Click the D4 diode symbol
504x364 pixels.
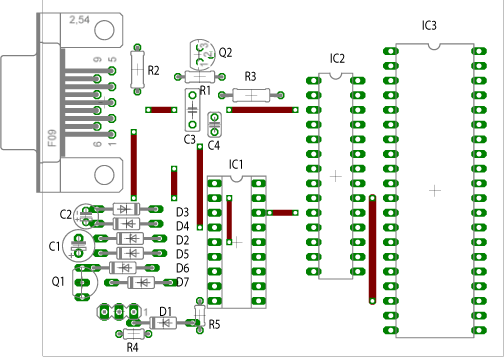click(x=127, y=223)
